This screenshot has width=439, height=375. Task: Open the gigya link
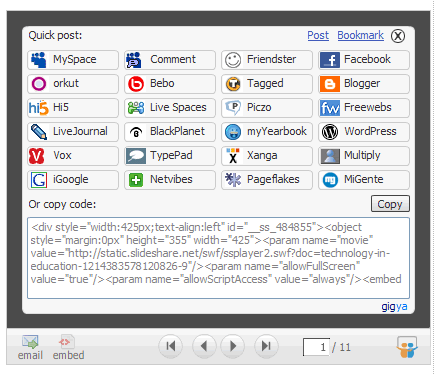pyautogui.click(x=394, y=306)
